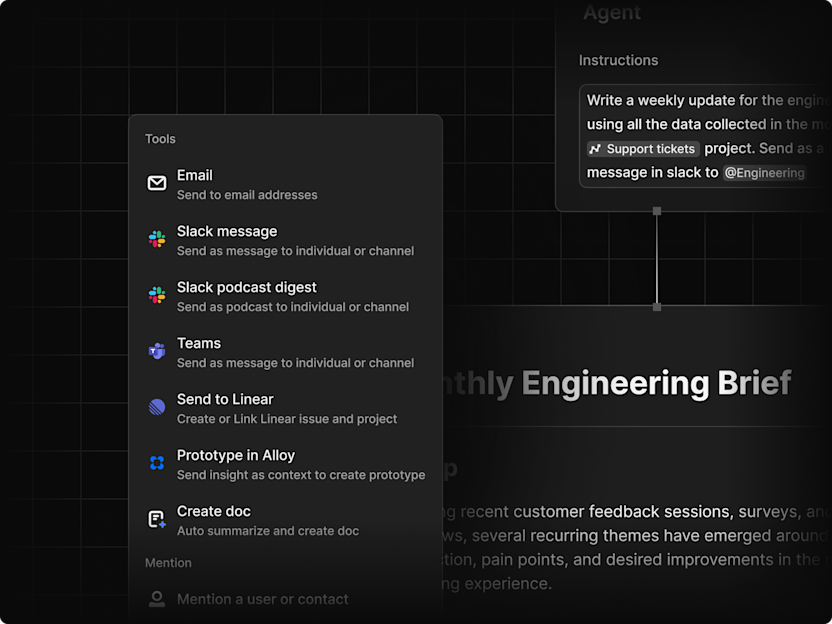832x624 pixels.
Task: Click the Engineering Brief document title
Action: pos(616,383)
